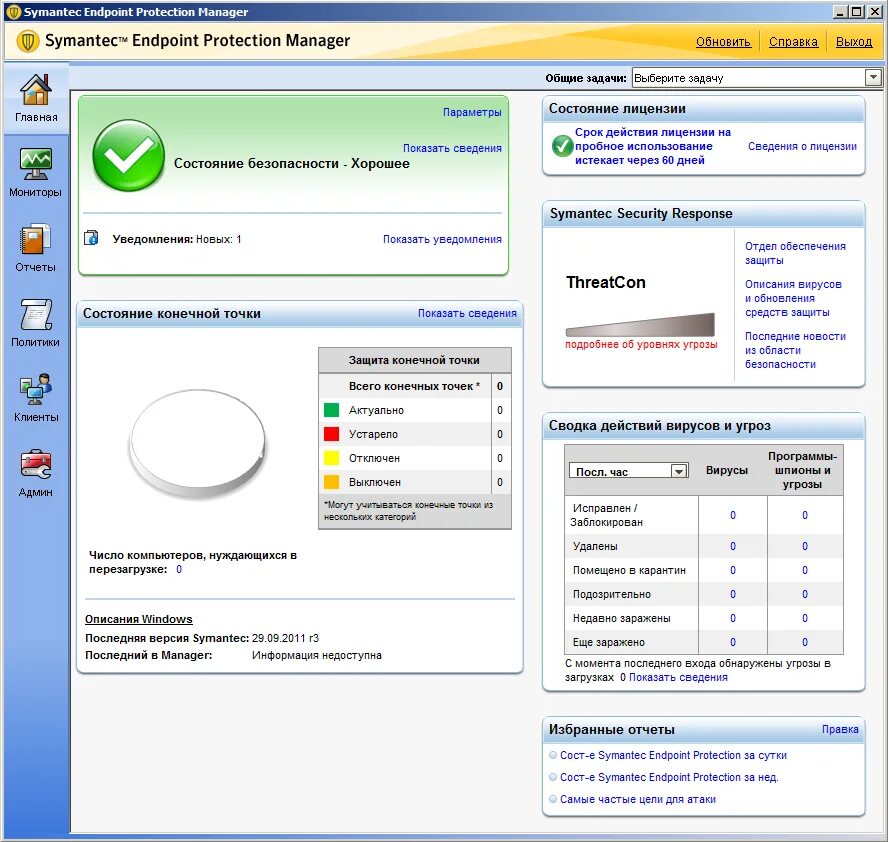Click the notifications document icon
The image size is (888, 842).
click(x=91, y=238)
